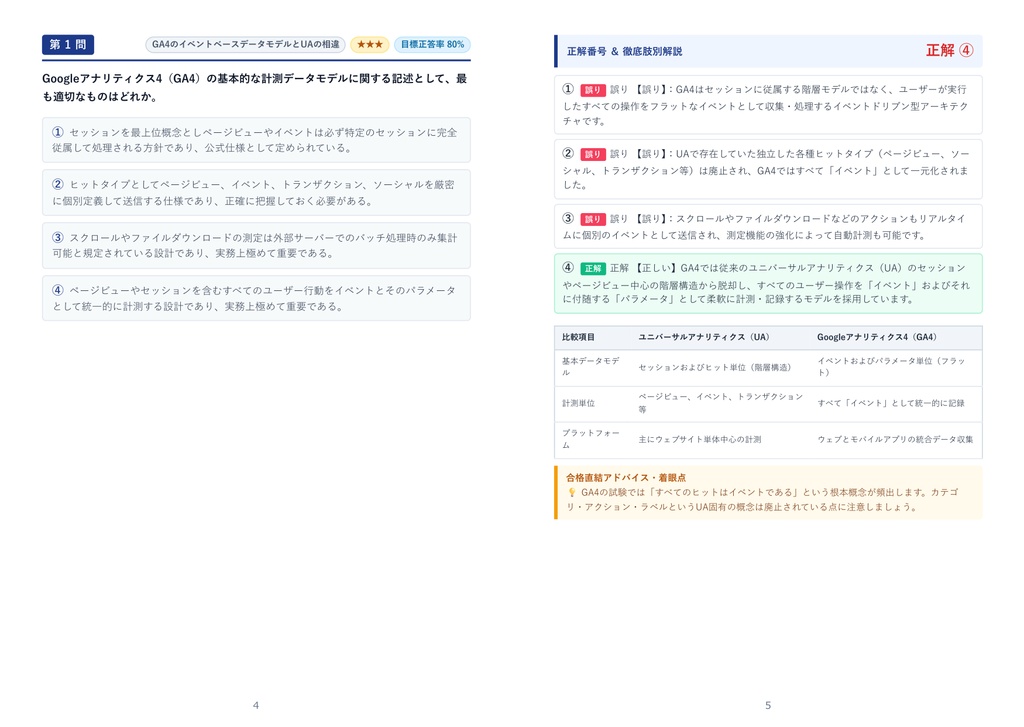Click circled number ① of the first answer choice
The height and width of the screenshot is (727, 1024).
[58, 132]
